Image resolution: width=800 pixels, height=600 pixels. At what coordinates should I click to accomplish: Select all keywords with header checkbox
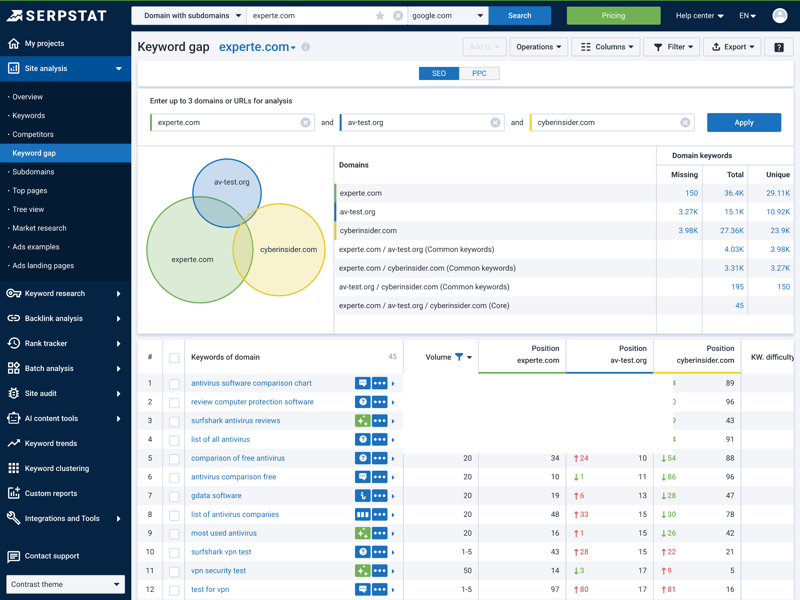pyautogui.click(x=174, y=357)
